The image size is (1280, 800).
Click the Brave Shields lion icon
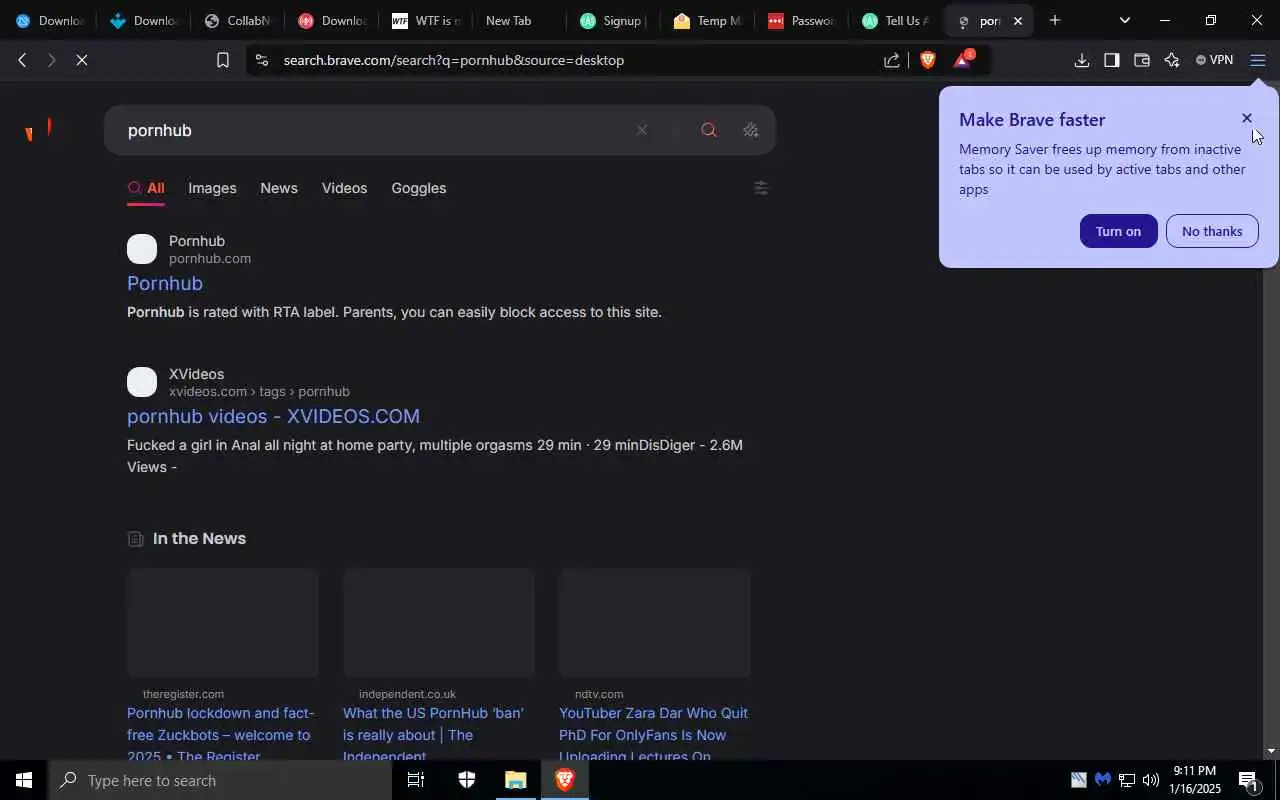pyautogui.click(x=927, y=60)
